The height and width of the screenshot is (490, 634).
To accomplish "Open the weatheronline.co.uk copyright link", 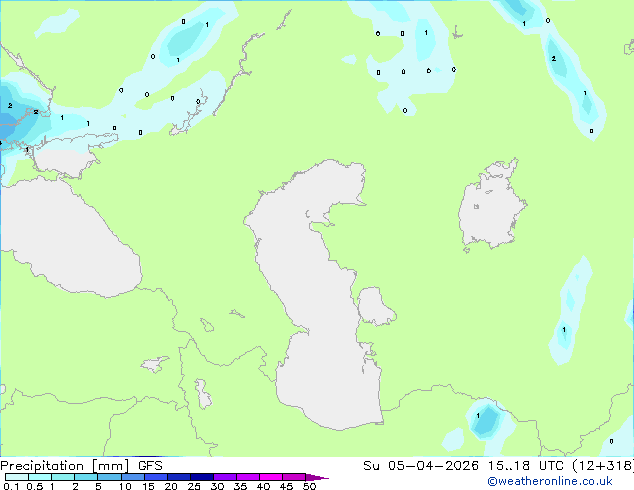I will [550, 481].
